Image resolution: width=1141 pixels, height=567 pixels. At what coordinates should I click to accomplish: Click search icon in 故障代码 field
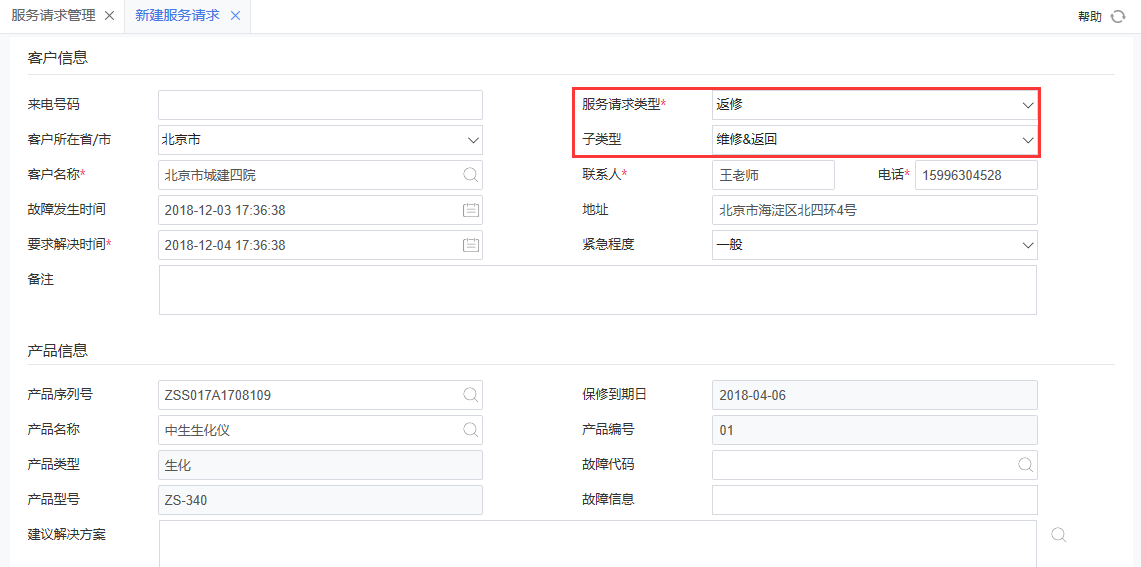pyautogui.click(x=1025, y=465)
